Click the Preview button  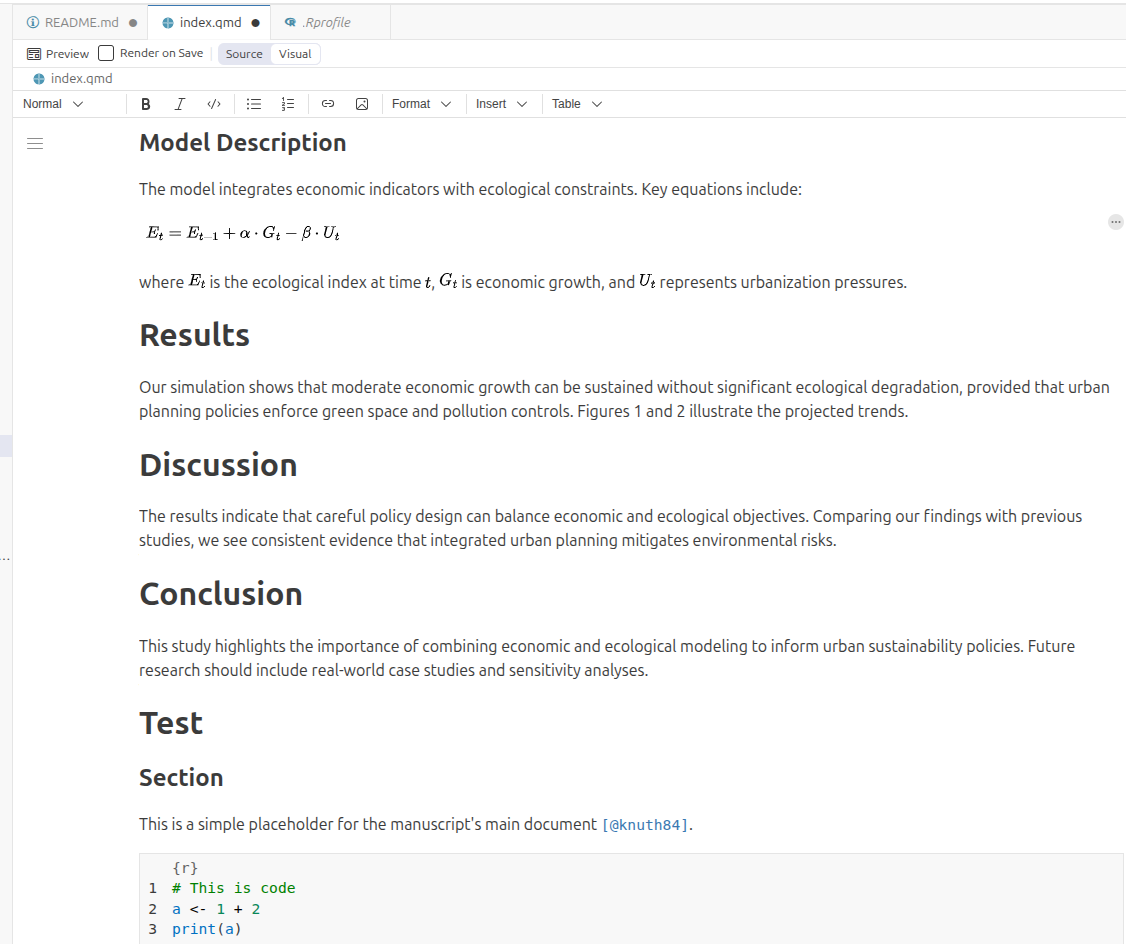click(x=58, y=54)
